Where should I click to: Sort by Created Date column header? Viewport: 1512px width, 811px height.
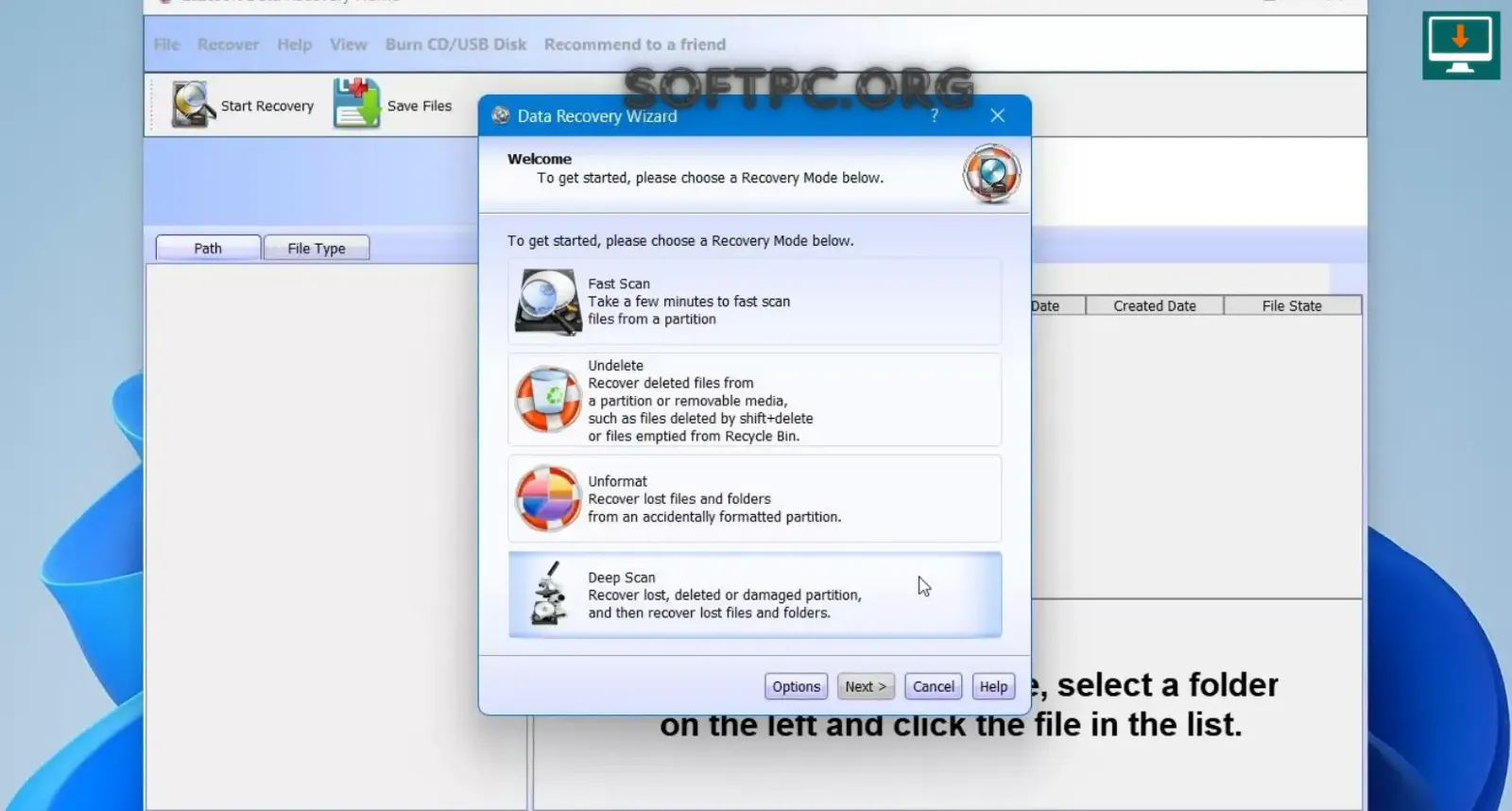(1155, 305)
